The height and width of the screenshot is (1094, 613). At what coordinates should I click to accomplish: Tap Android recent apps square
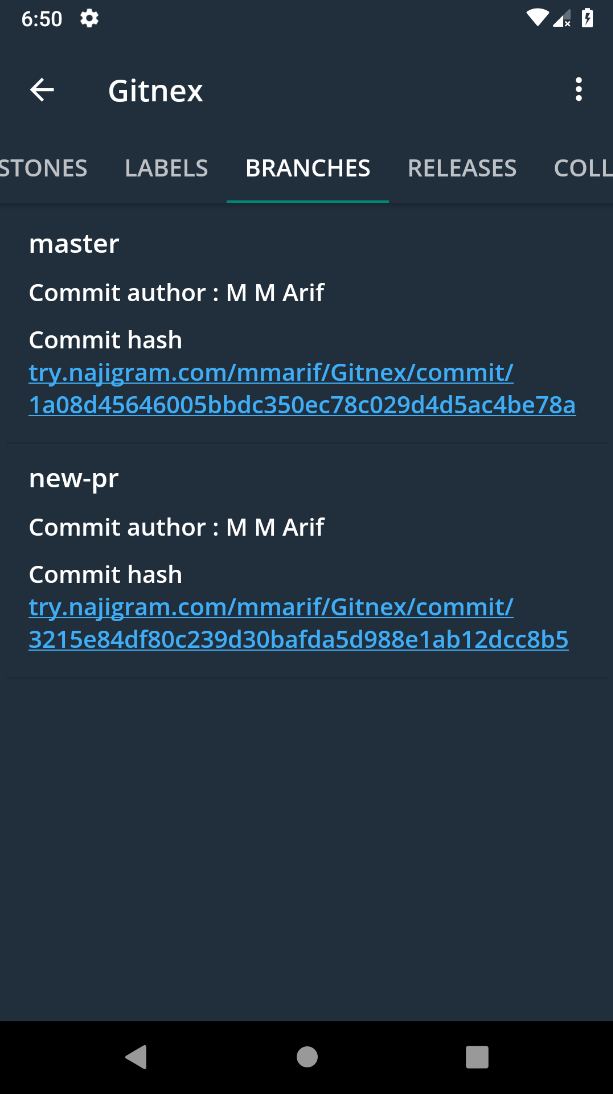tap(477, 1056)
